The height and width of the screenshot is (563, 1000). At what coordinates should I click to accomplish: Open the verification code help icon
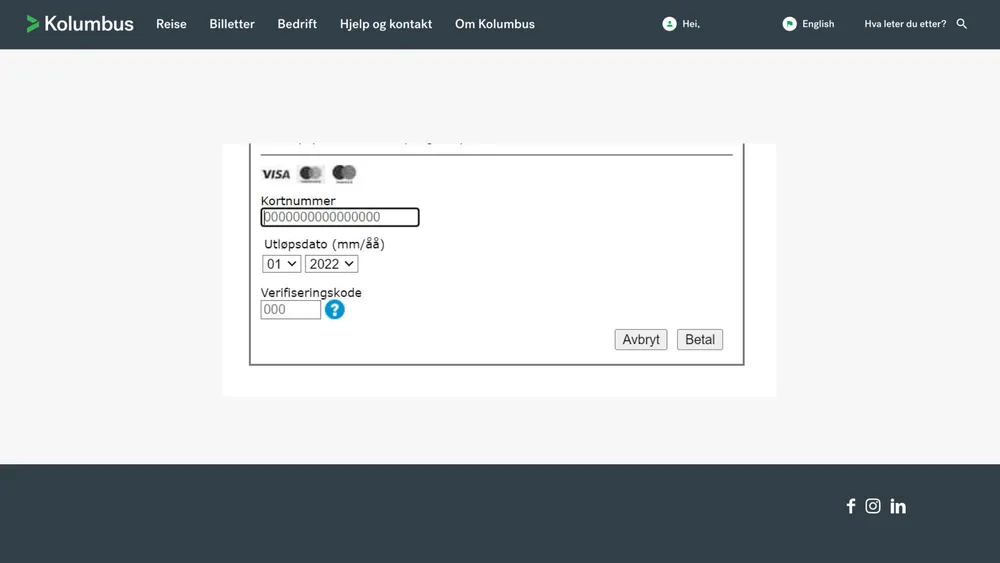tap(335, 310)
